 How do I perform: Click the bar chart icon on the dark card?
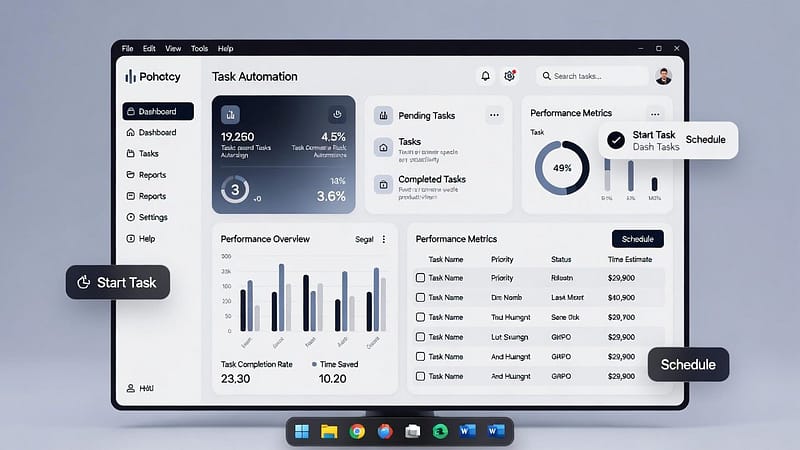(x=230, y=115)
